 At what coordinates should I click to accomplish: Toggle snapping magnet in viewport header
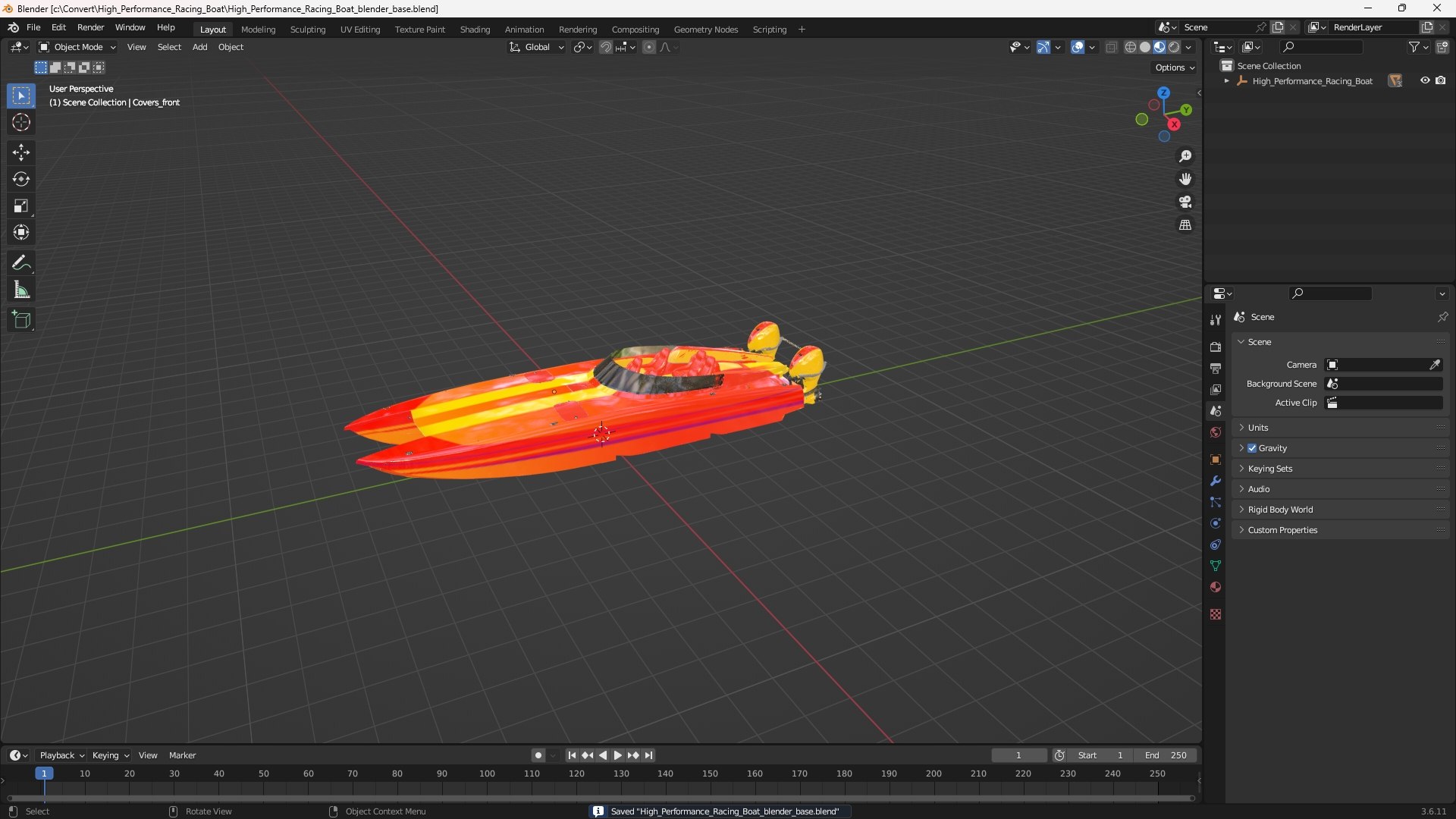(606, 47)
